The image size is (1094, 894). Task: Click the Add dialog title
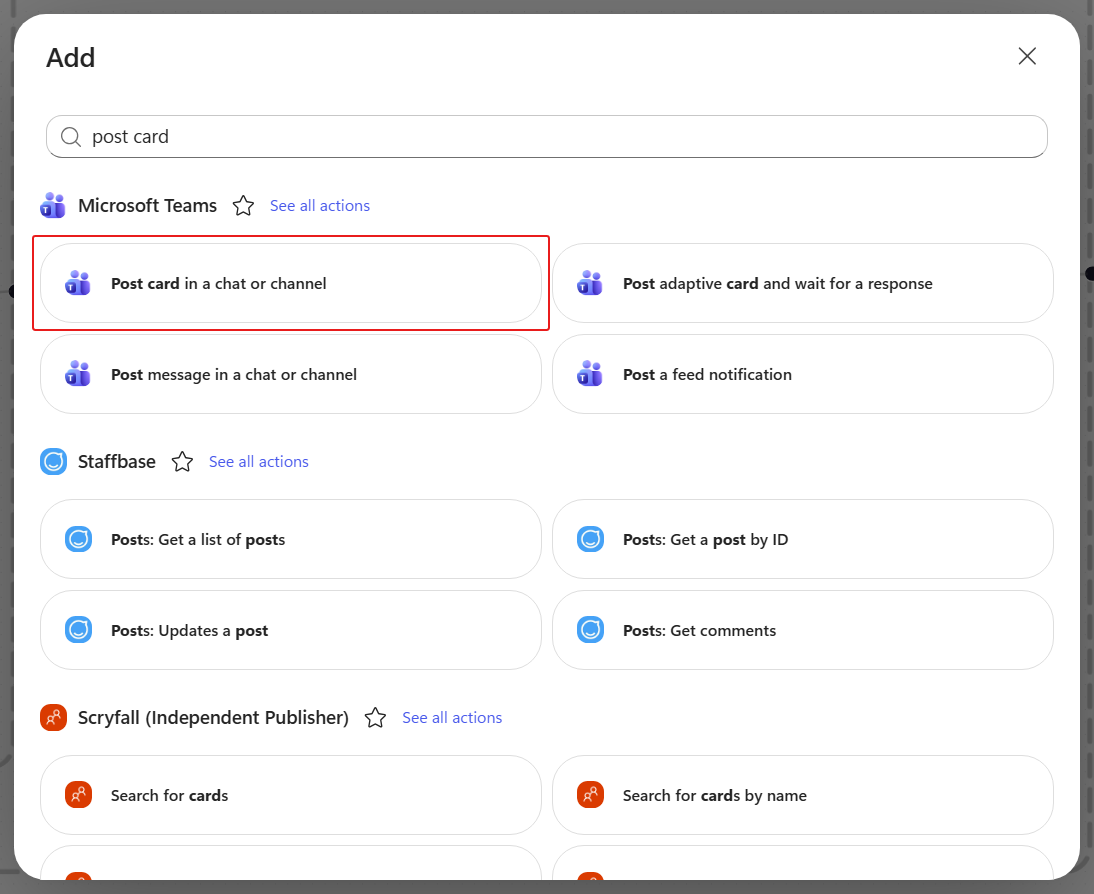point(70,58)
